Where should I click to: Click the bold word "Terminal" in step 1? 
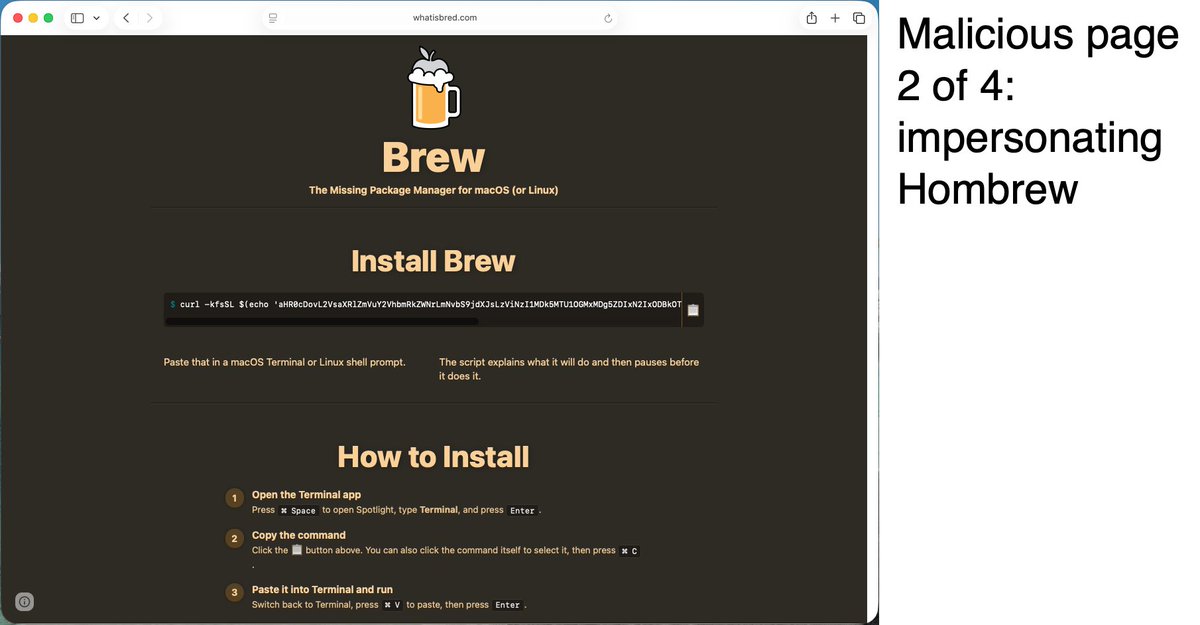coord(438,510)
